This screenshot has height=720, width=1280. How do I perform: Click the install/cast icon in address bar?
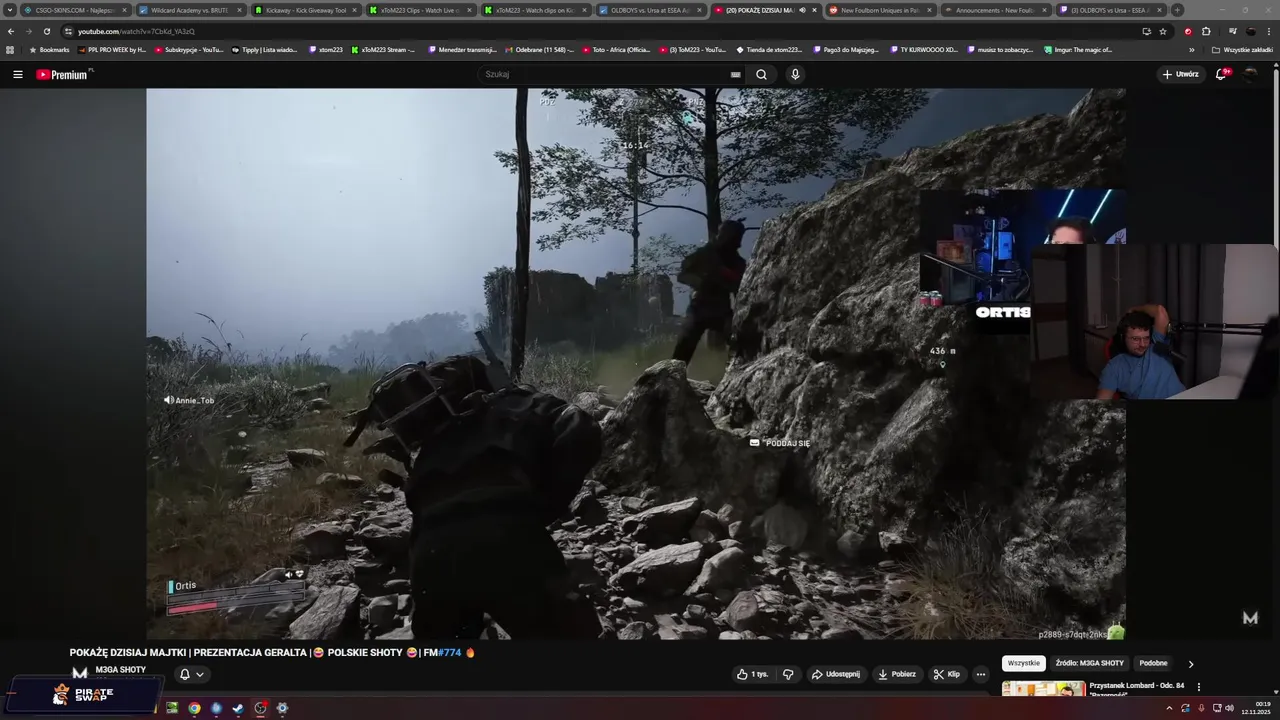coord(1146,31)
